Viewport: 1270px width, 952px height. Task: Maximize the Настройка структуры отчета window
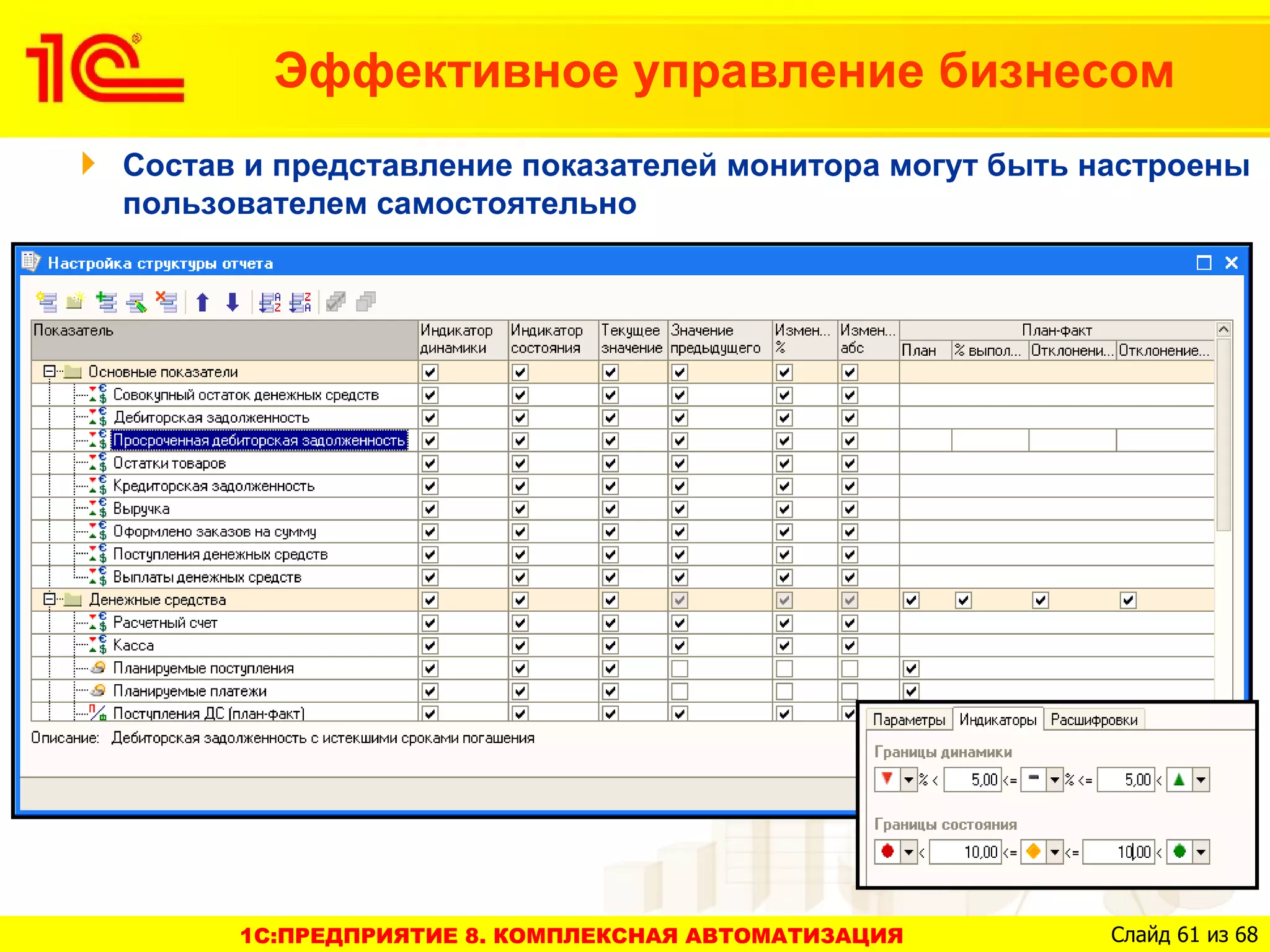(1204, 263)
